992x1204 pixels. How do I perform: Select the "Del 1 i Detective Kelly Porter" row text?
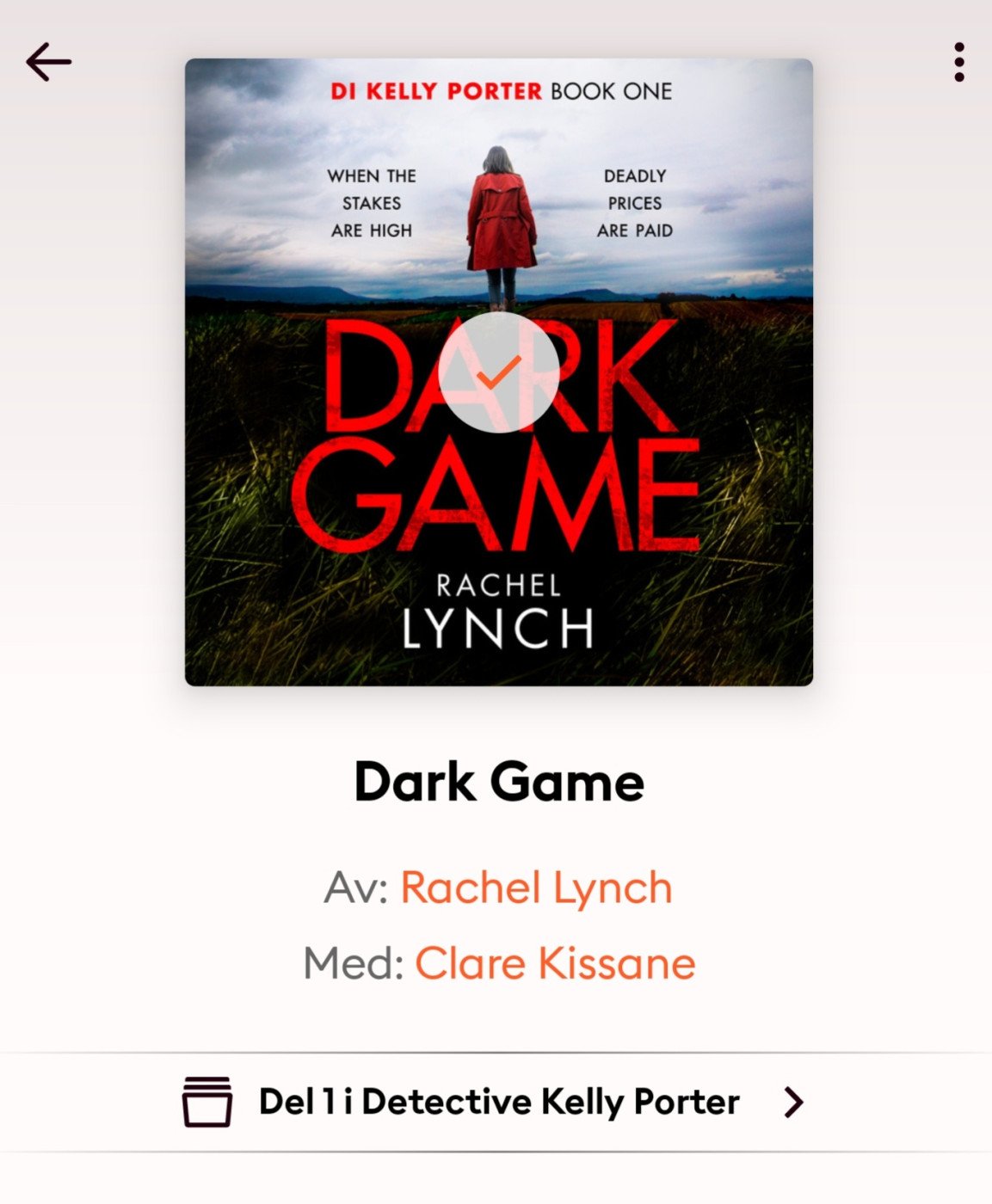point(499,1102)
